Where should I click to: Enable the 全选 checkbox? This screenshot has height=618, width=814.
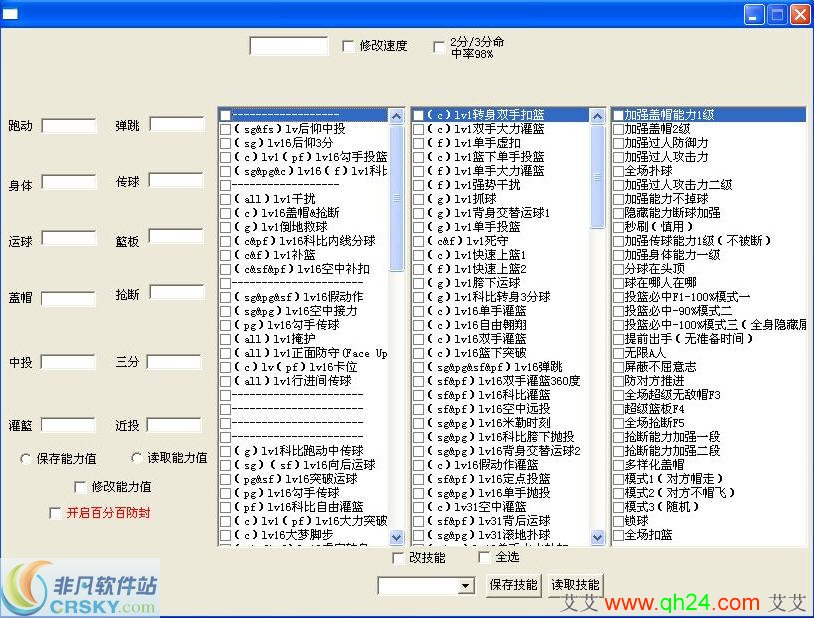point(485,557)
